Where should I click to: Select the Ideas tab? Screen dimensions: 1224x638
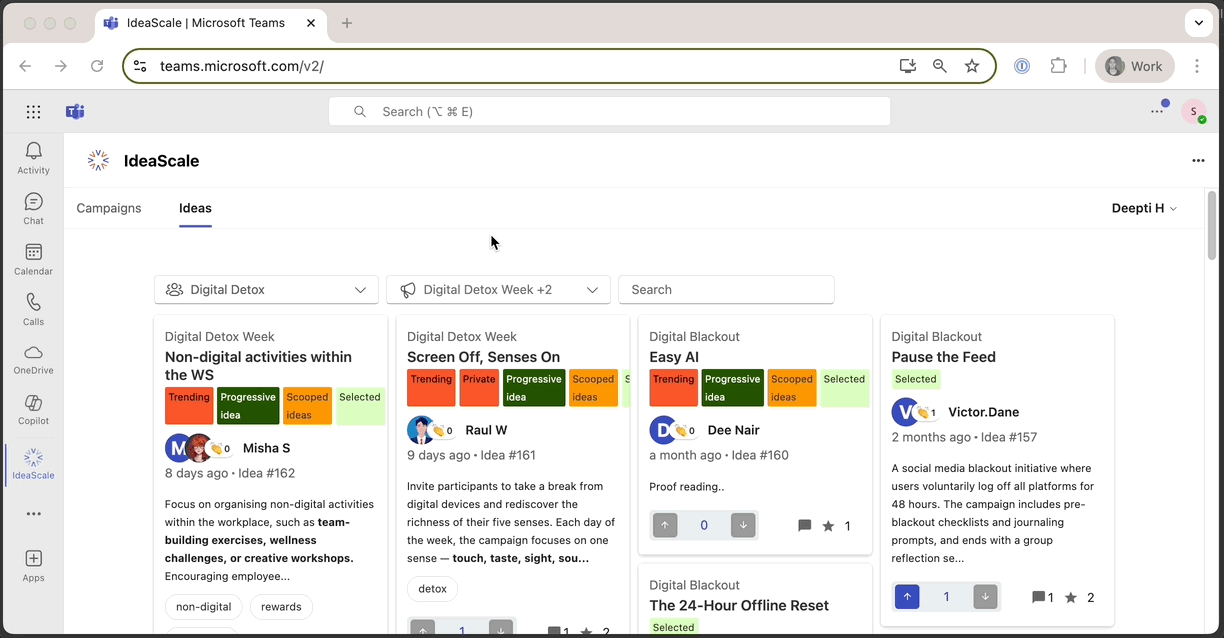coord(195,208)
